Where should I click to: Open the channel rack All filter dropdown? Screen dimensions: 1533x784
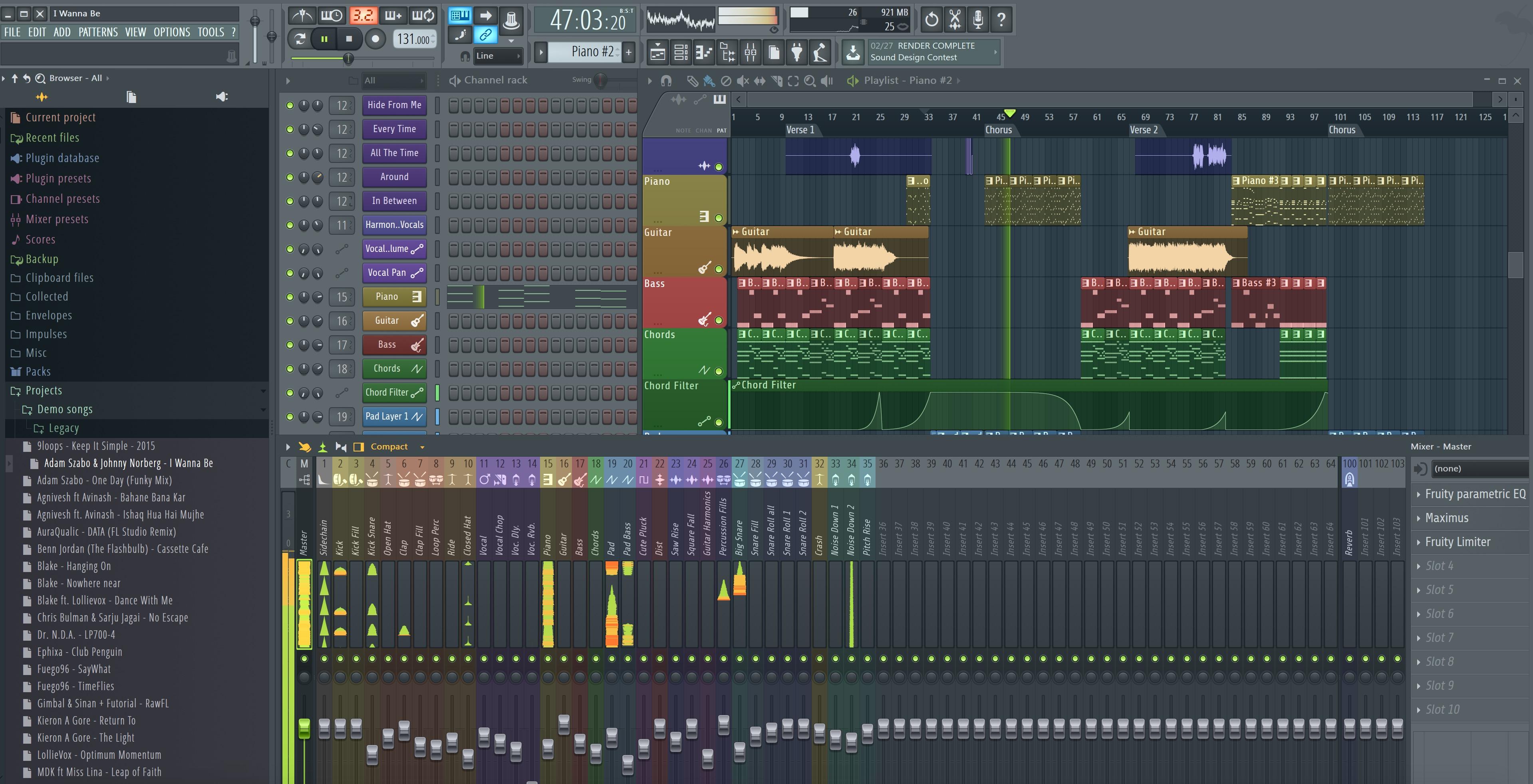tap(393, 80)
